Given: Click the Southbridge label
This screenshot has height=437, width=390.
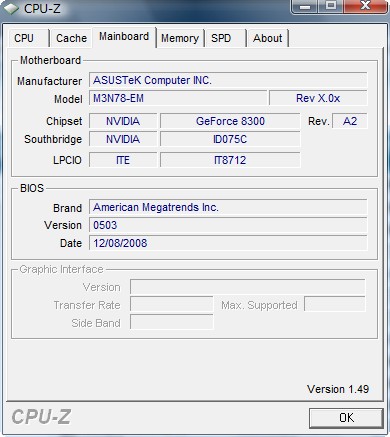Looking at the screenshot, I should pyautogui.click(x=53, y=139).
